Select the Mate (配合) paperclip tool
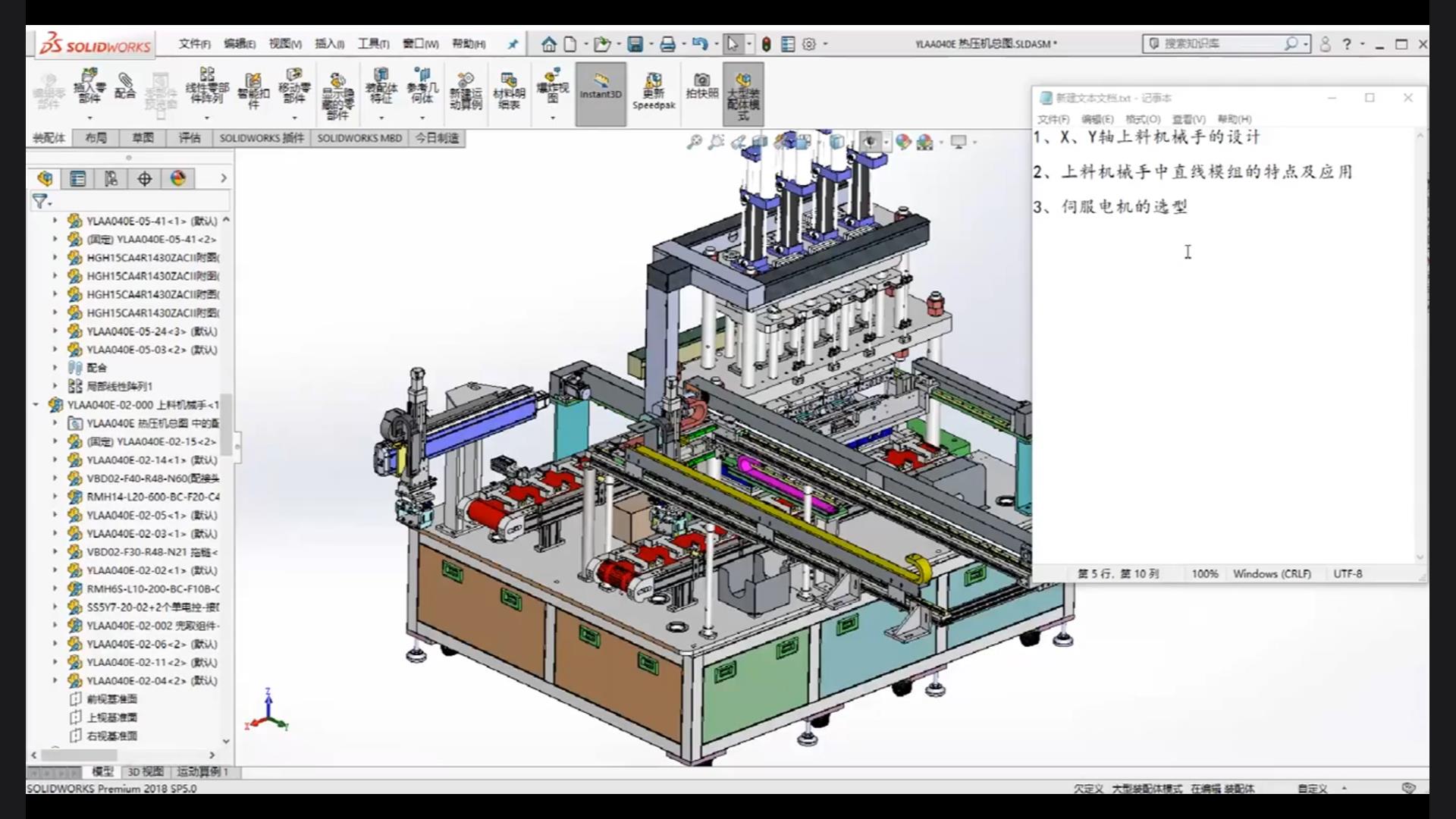This screenshot has width=1456, height=819. point(125,86)
